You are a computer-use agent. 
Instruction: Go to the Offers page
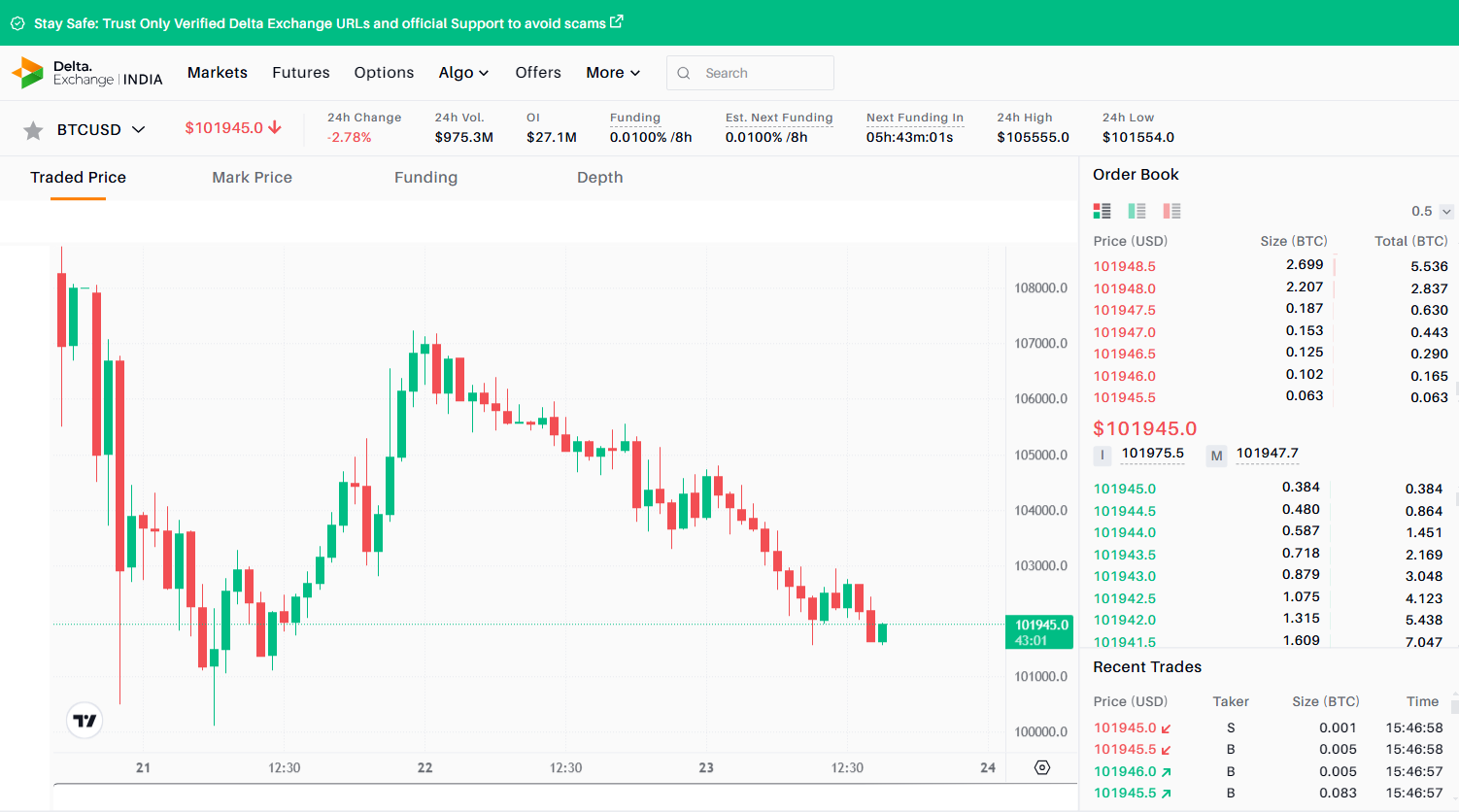point(538,73)
